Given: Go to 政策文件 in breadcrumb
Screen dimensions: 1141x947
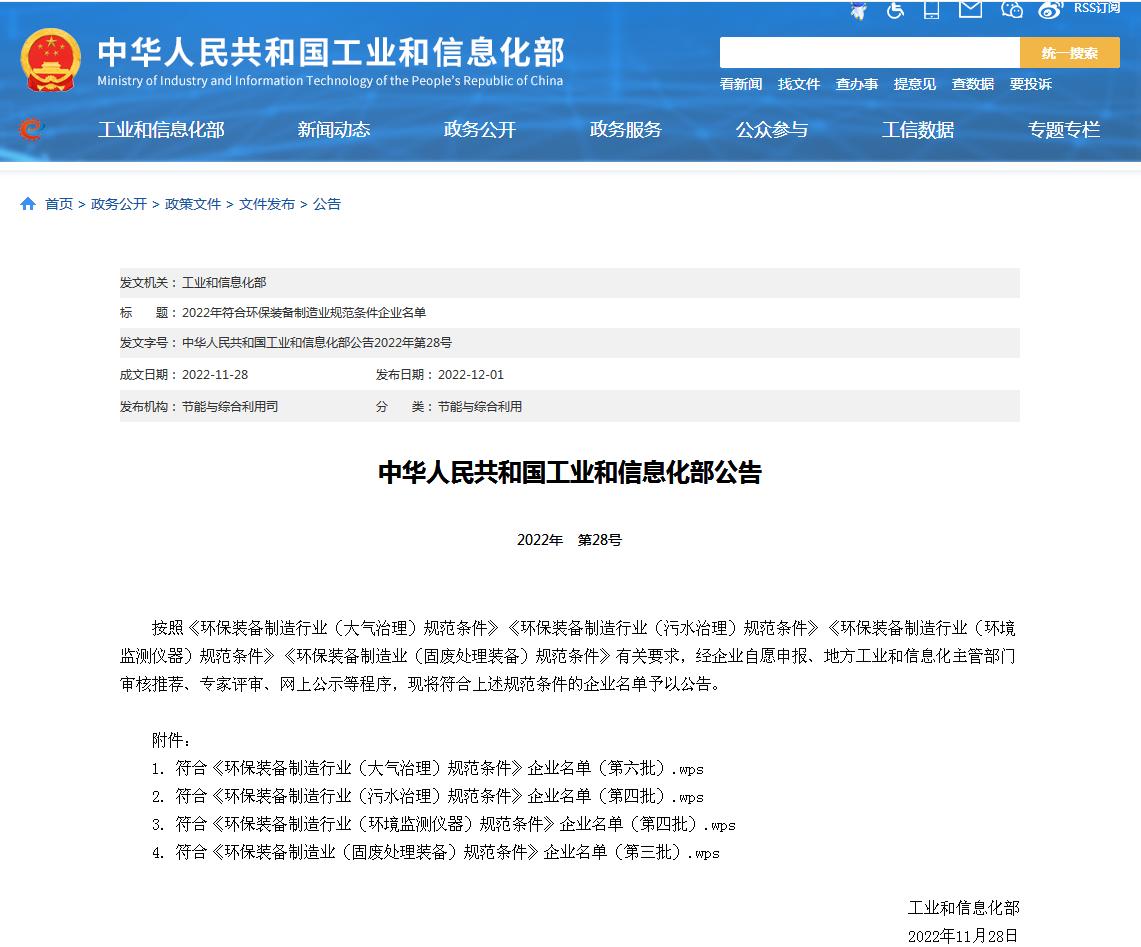Looking at the screenshot, I should pos(193,204).
